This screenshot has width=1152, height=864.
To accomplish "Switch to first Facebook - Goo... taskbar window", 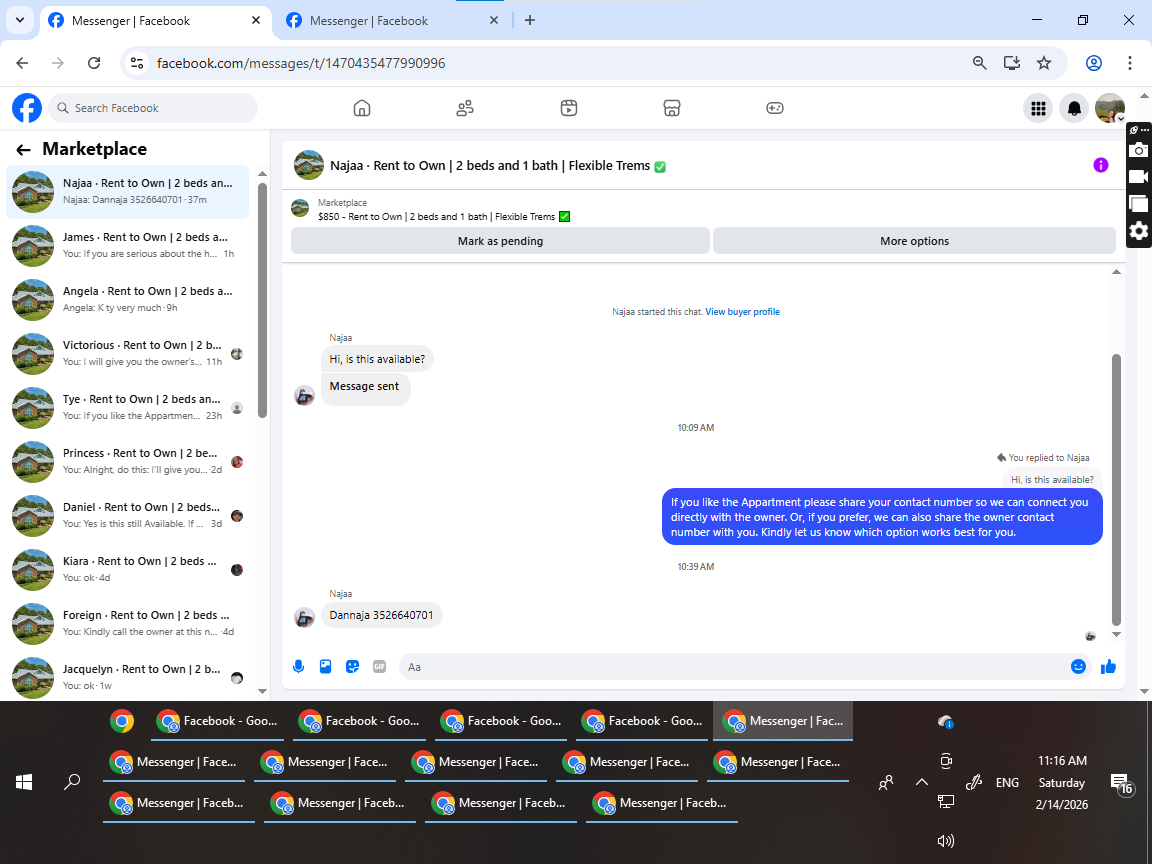I will click(x=217, y=721).
